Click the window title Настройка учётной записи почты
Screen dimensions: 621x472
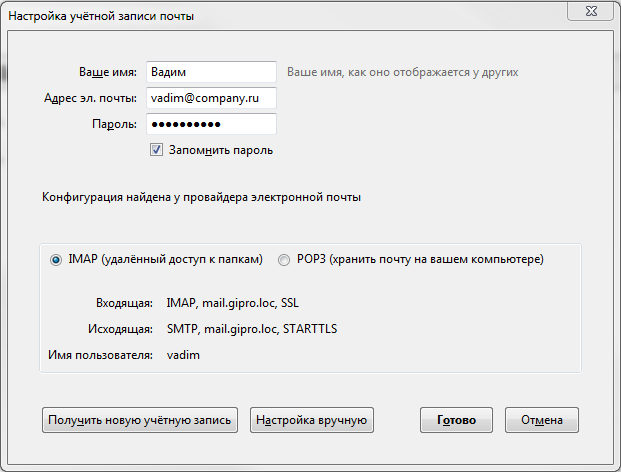coord(101,16)
